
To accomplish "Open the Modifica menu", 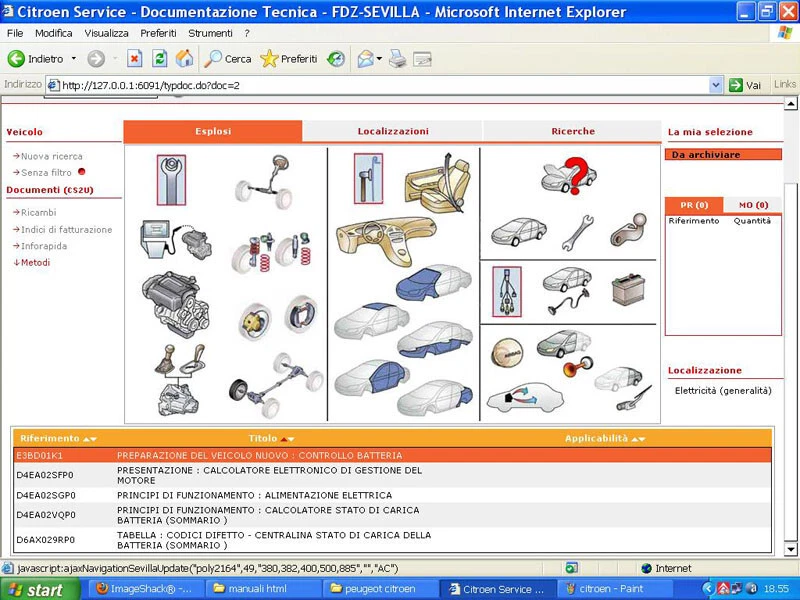I will click(x=52, y=33).
